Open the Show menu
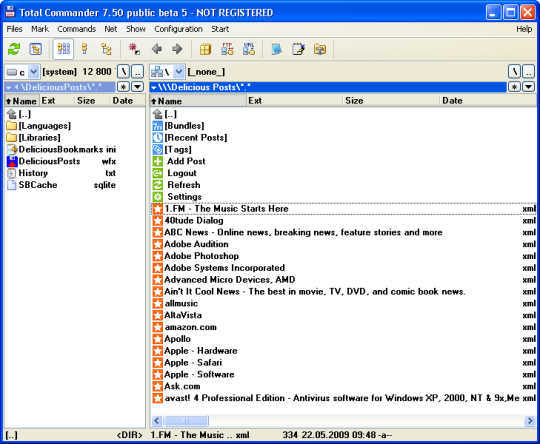Image resolution: width=540 pixels, height=444 pixels. coord(136,29)
